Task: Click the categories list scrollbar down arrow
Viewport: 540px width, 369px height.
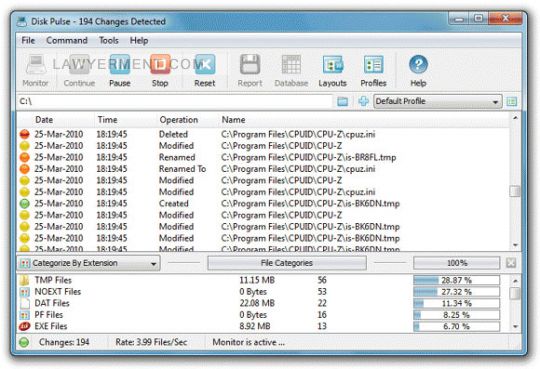Action: pyautogui.click(x=515, y=326)
